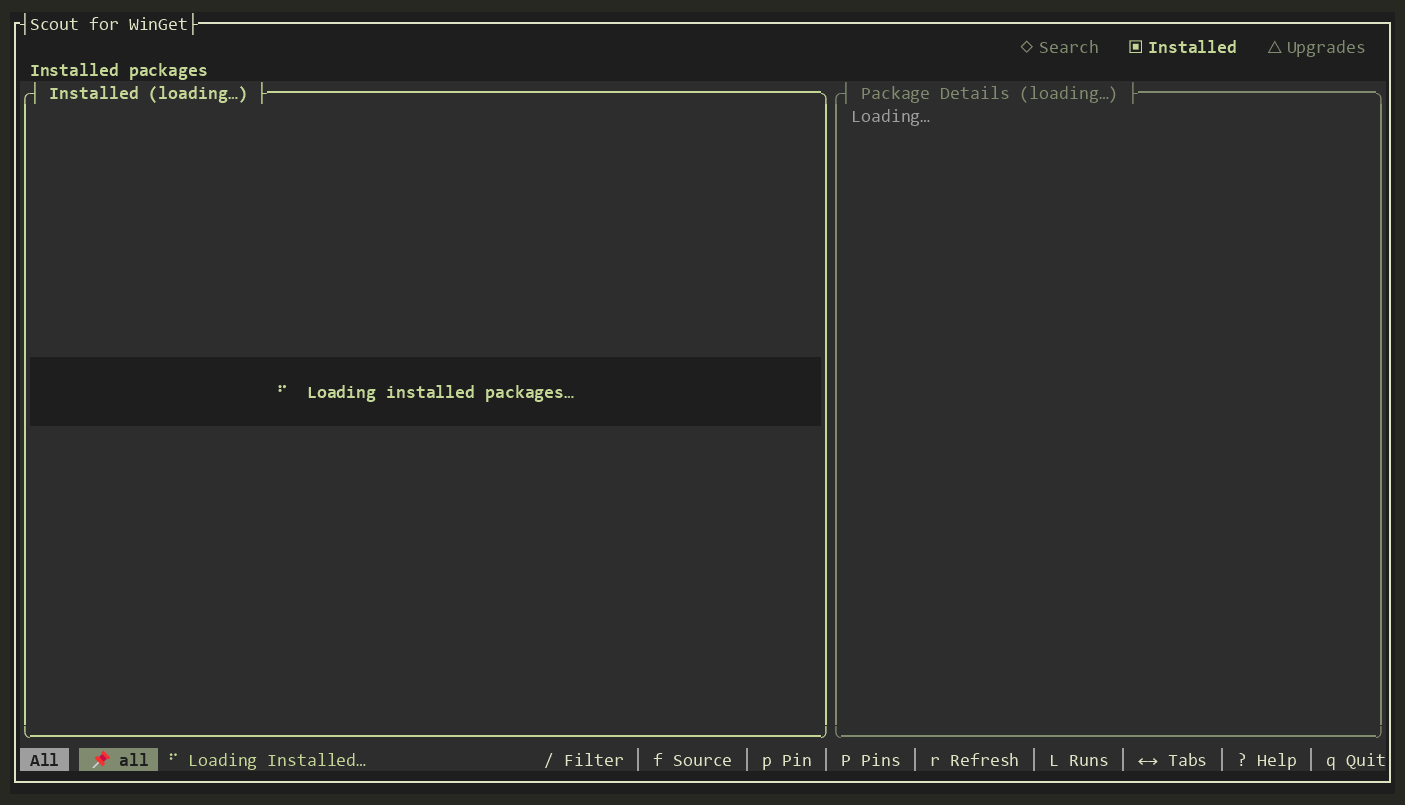The width and height of the screenshot is (1405, 805).
Task: Click the double-arrow Tabs icon
Action: [1148, 761]
